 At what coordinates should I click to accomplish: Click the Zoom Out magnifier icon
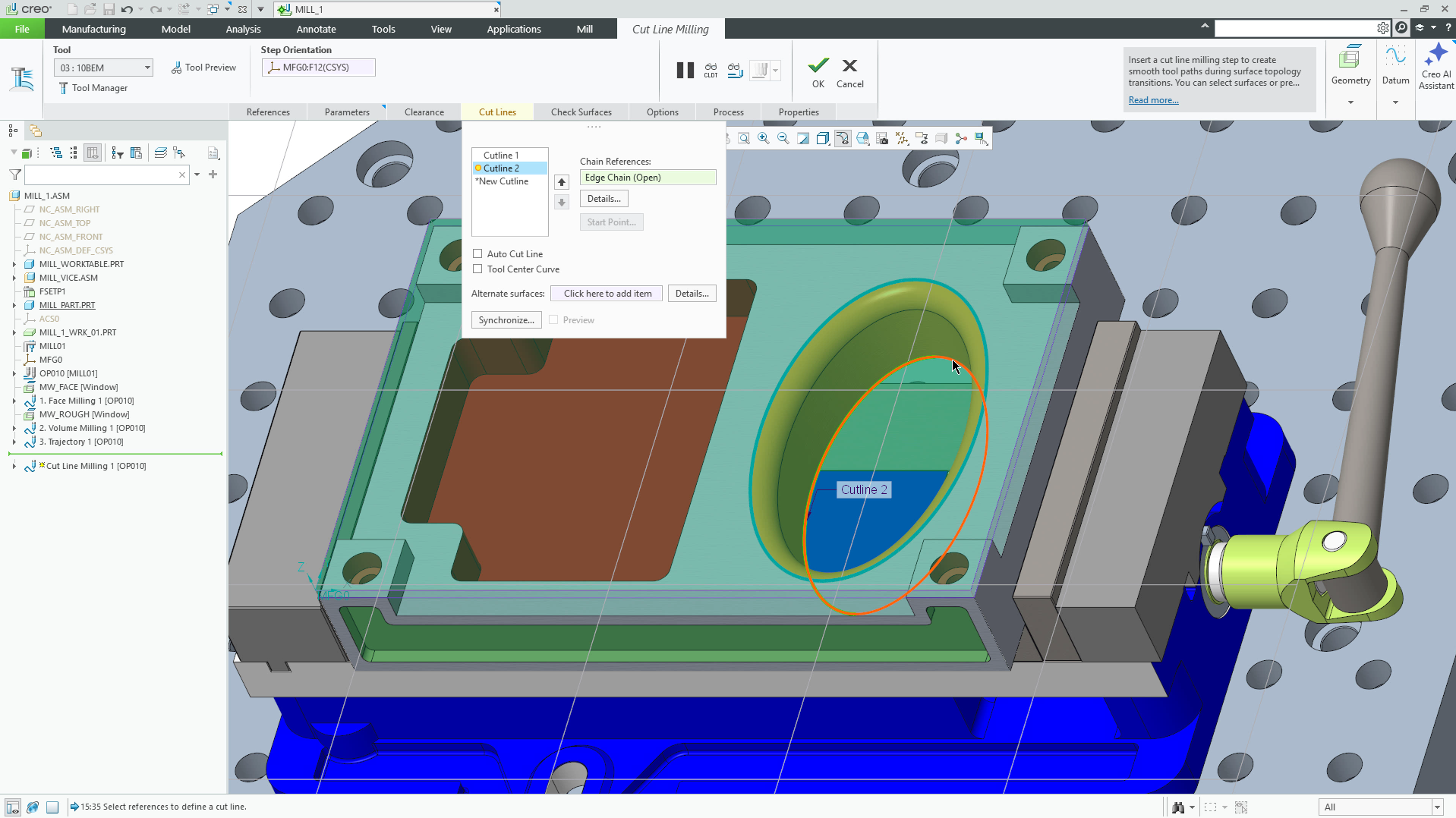pos(783,138)
